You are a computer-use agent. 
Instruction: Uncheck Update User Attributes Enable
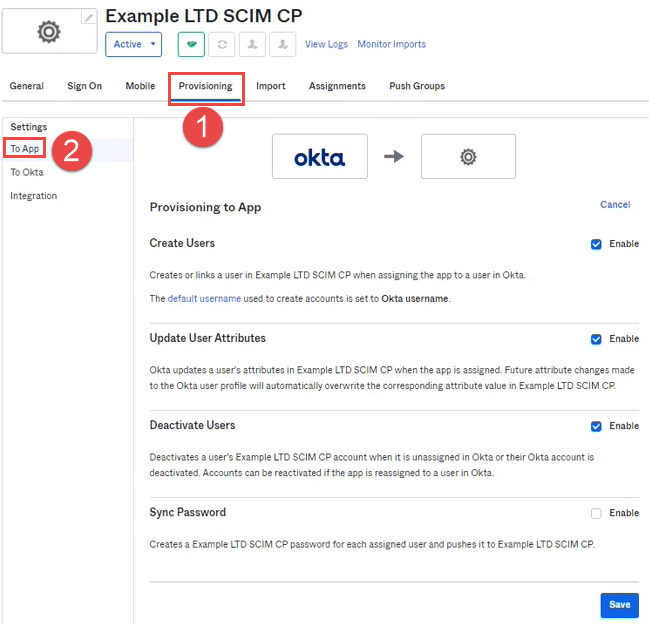pyautogui.click(x=596, y=339)
